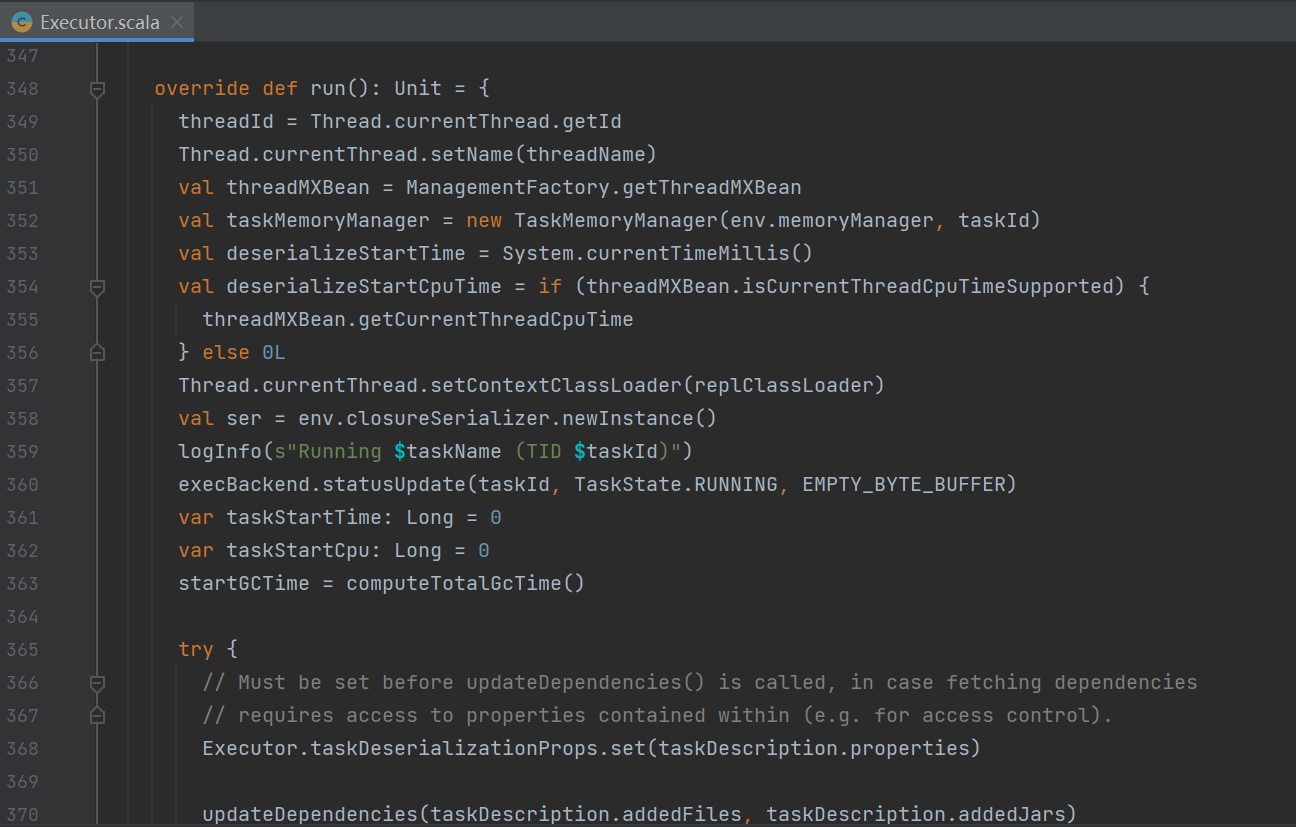Close the Executor.scala tab
Screen dimensions: 1296x827
coord(177,22)
